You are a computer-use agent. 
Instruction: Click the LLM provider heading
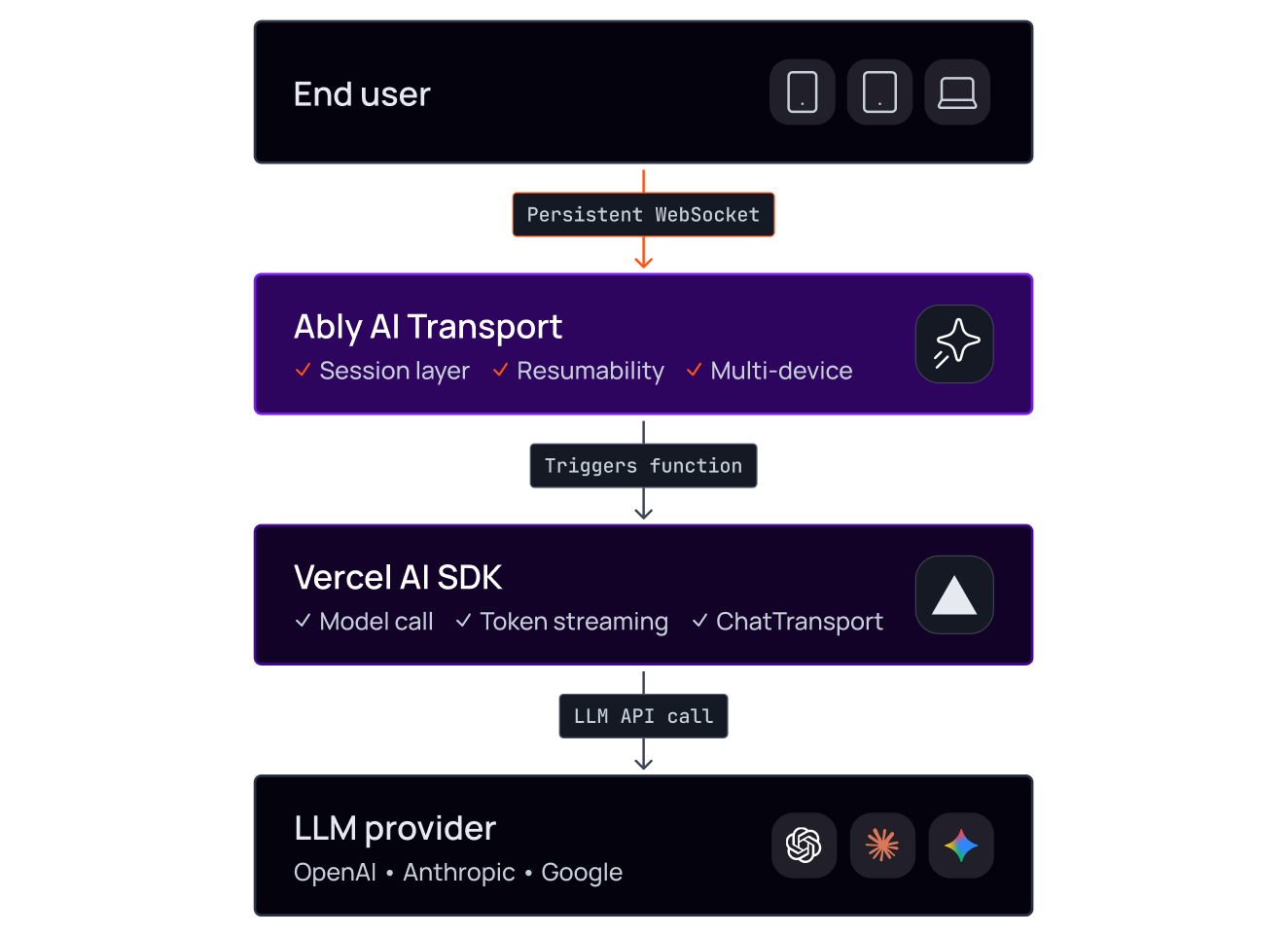point(395,829)
